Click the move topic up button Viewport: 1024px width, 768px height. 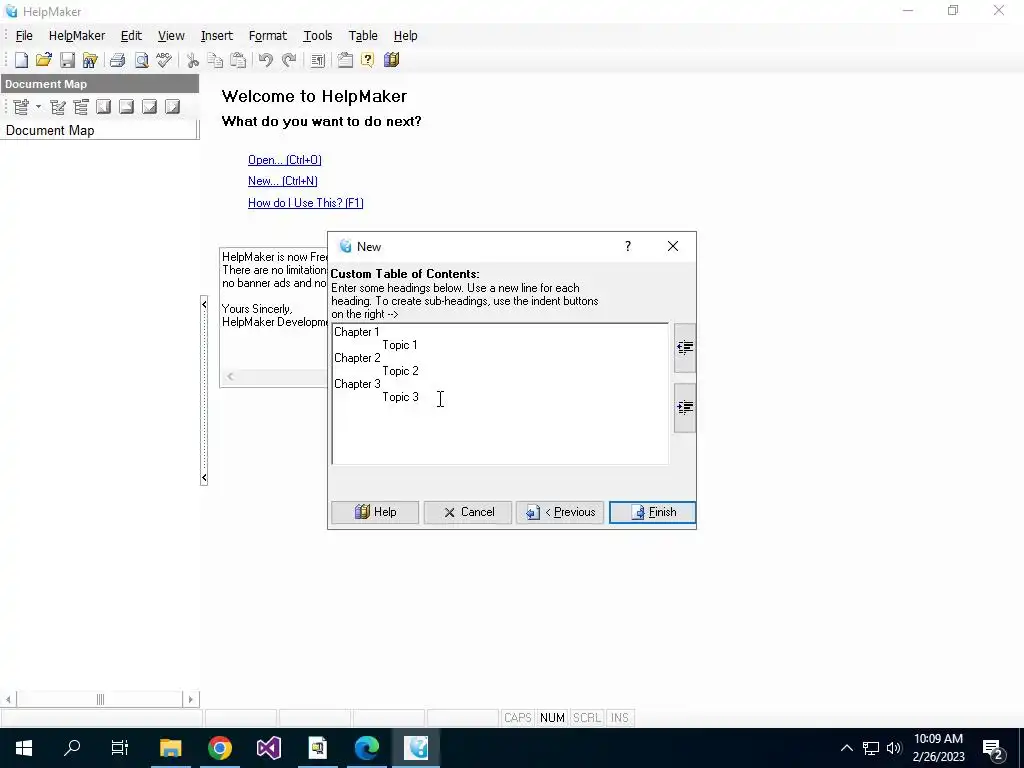126,106
